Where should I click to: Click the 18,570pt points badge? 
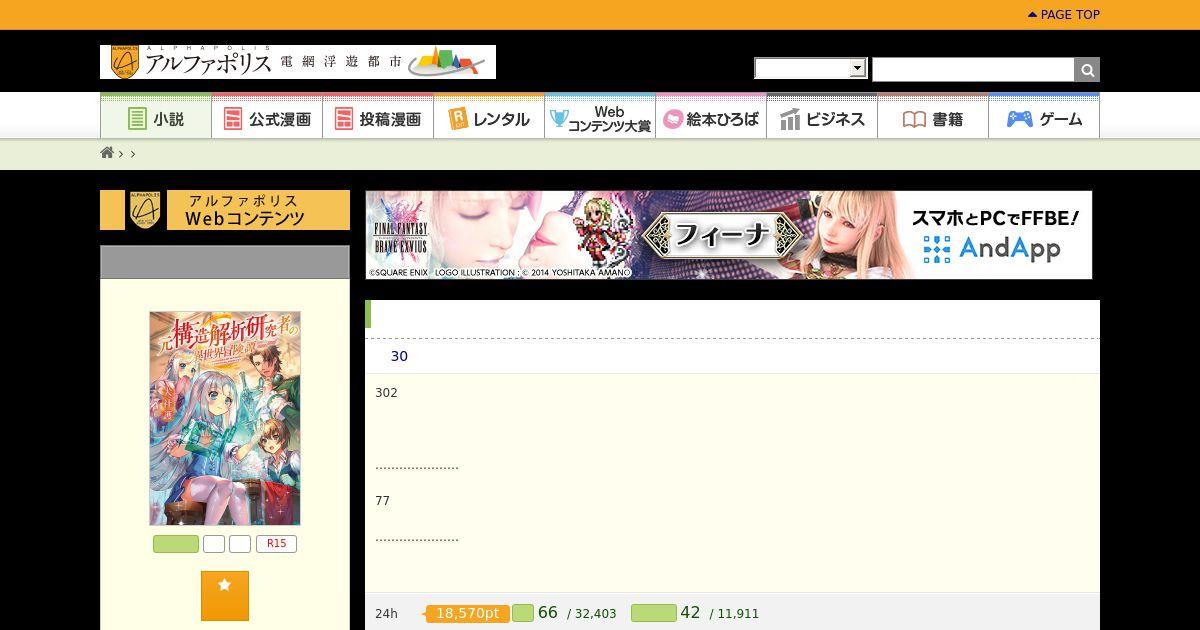pos(467,613)
